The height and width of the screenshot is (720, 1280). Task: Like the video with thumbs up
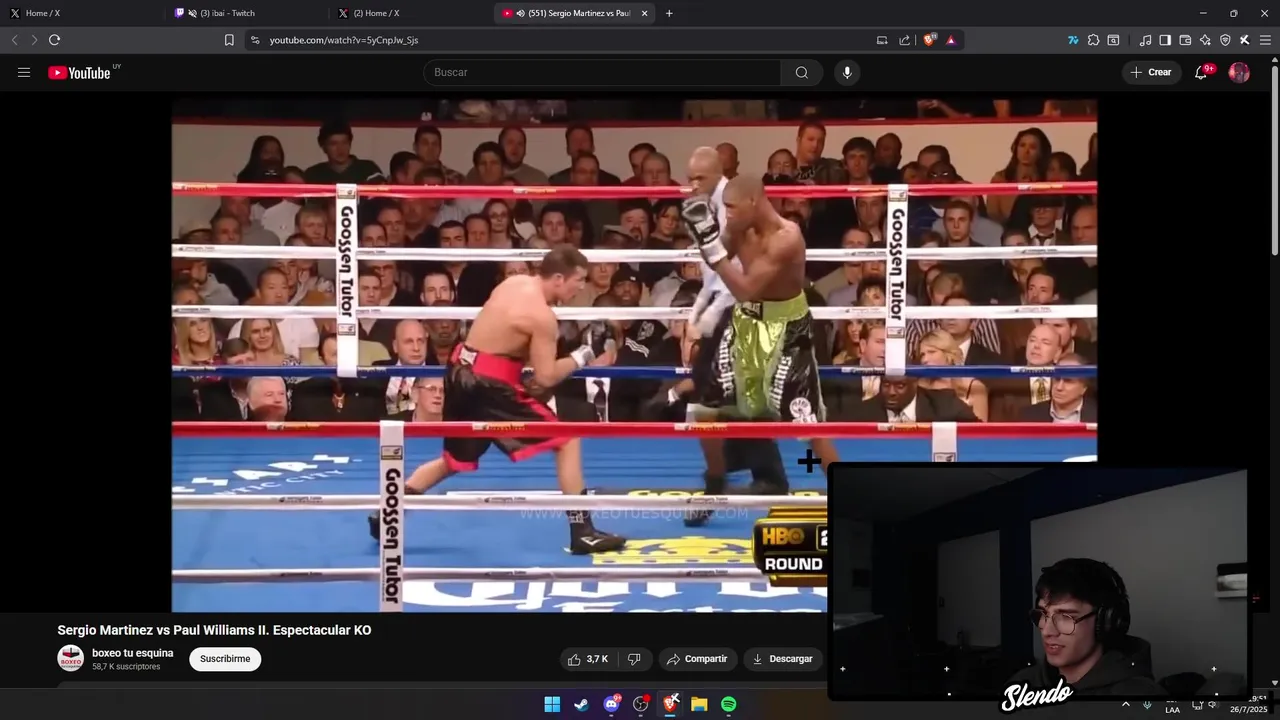click(587, 659)
